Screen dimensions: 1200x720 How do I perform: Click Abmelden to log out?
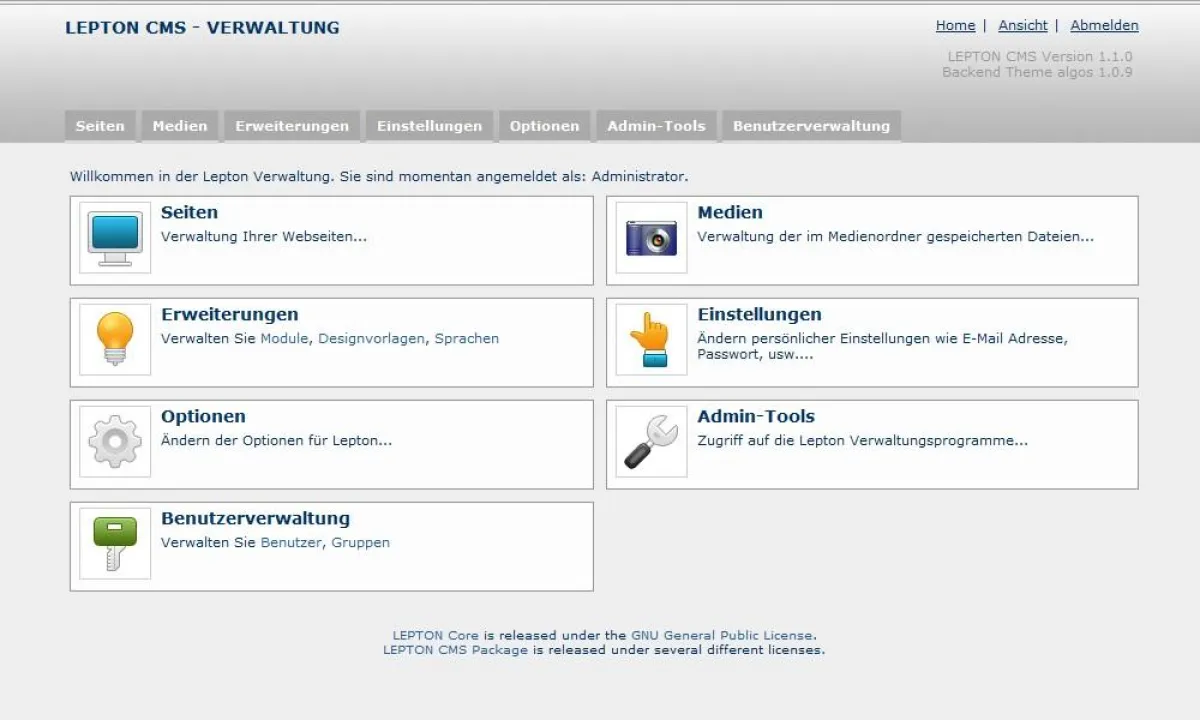(1104, 25)
